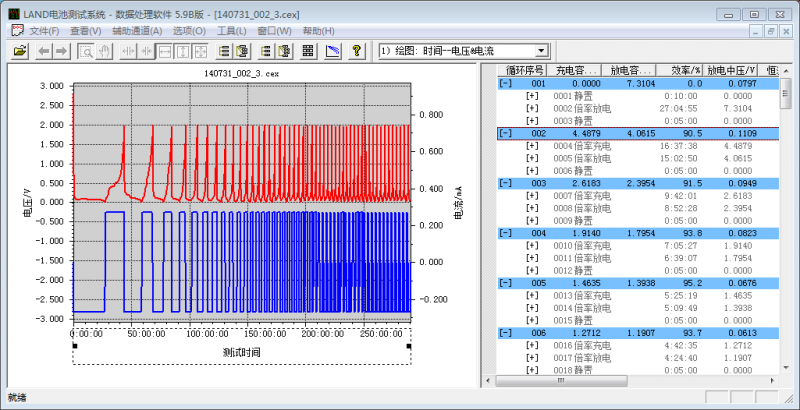Collapse cycle 002 row
This screenshot has height=410, width=800.
tap(506, 133)
